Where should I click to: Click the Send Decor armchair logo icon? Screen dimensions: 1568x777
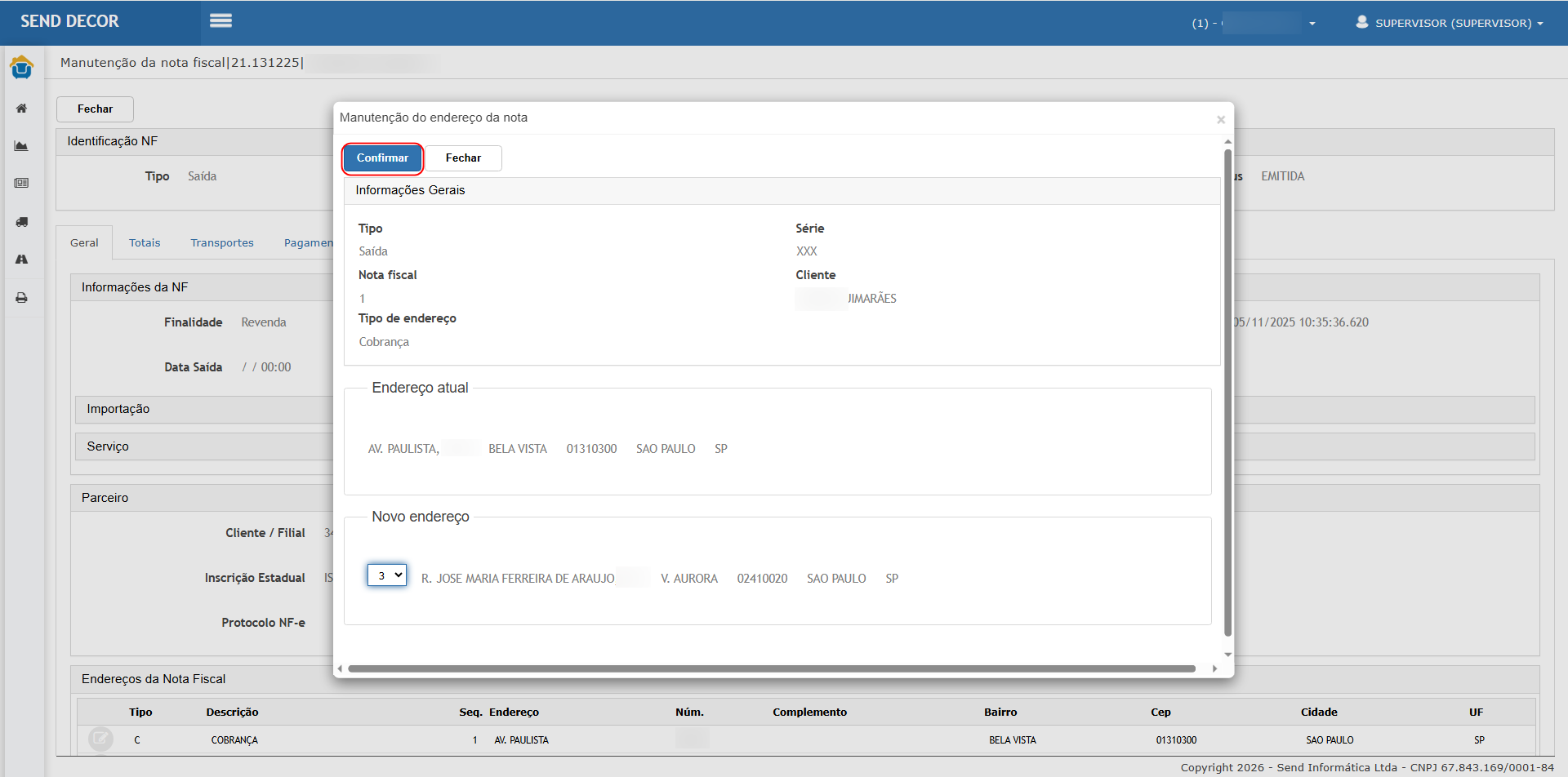[22, 67]
